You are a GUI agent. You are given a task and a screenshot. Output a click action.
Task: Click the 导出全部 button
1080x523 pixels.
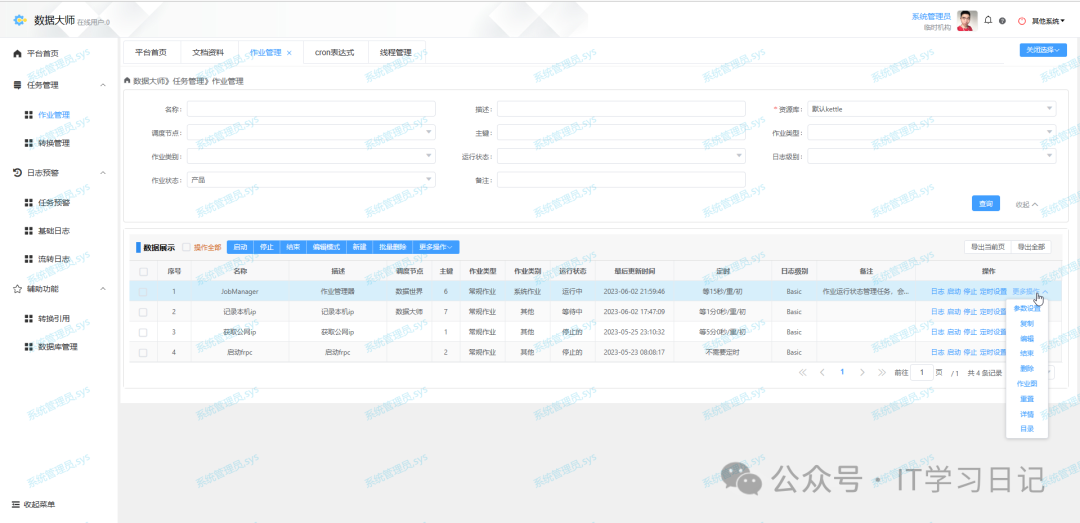[x=1032, y=247]
